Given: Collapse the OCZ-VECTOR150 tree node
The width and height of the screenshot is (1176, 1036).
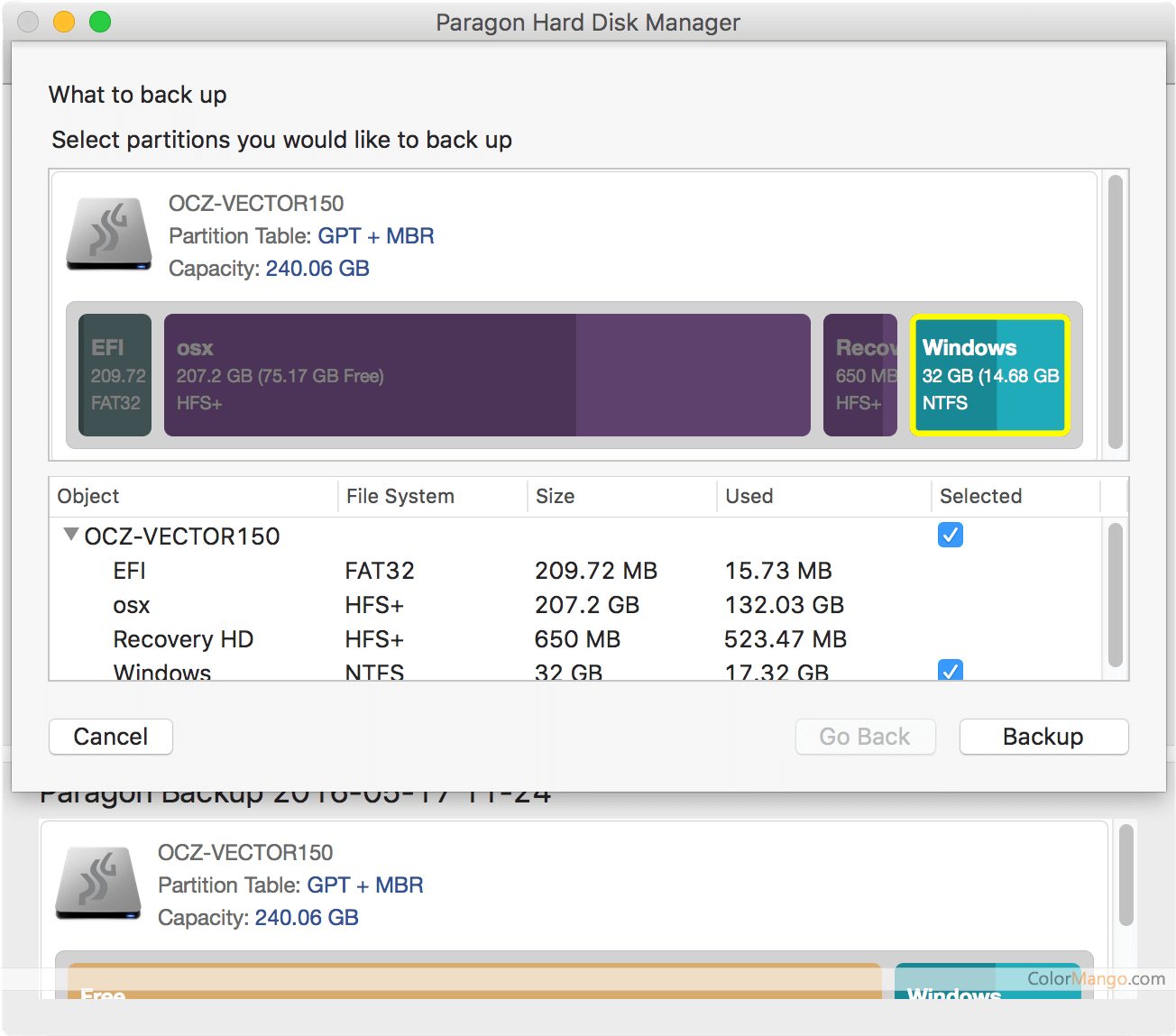Looking at the screenshot, I should tap(70, 535).
